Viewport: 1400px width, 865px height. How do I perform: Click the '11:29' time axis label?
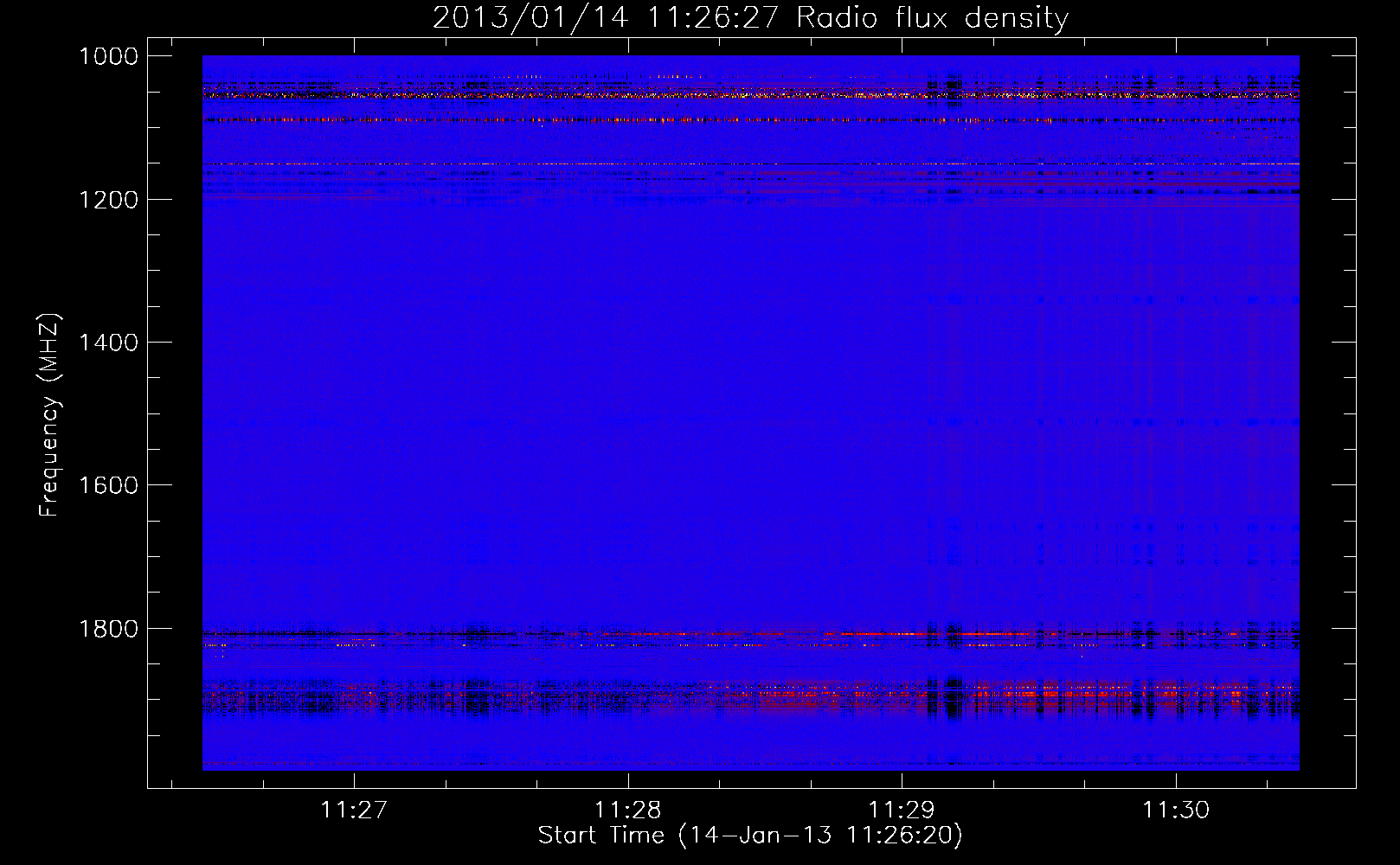tap(902, 810)
